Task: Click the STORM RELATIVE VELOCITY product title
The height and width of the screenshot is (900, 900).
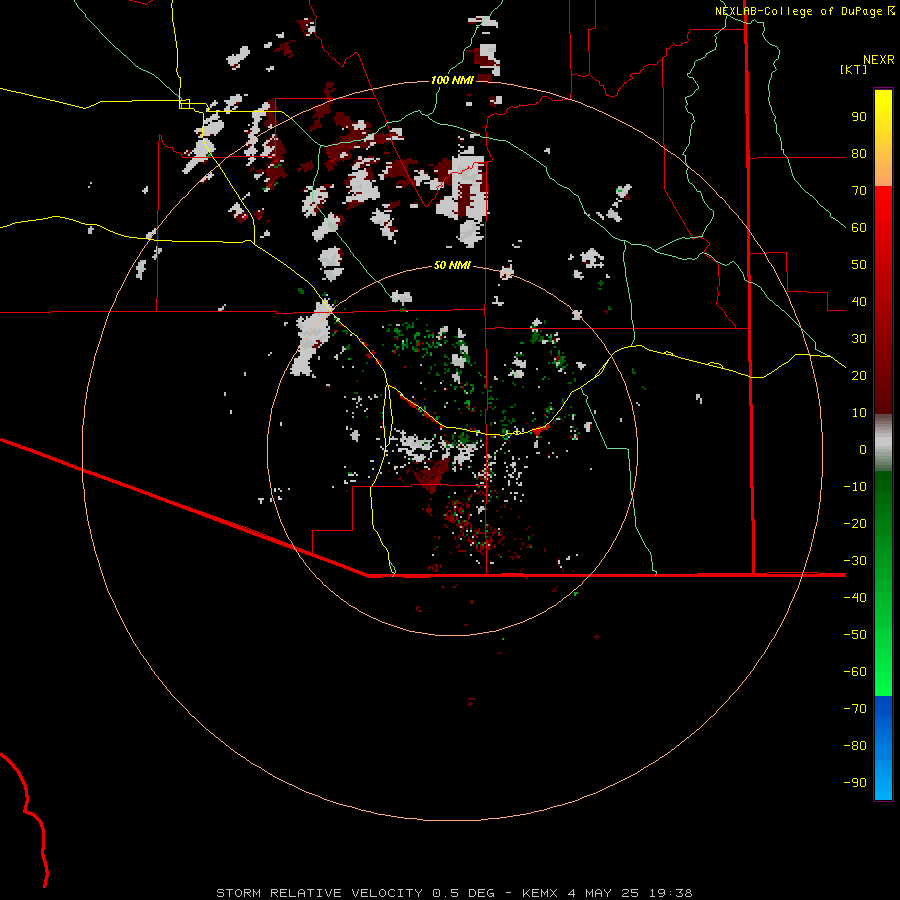Action: click(319, 893)
